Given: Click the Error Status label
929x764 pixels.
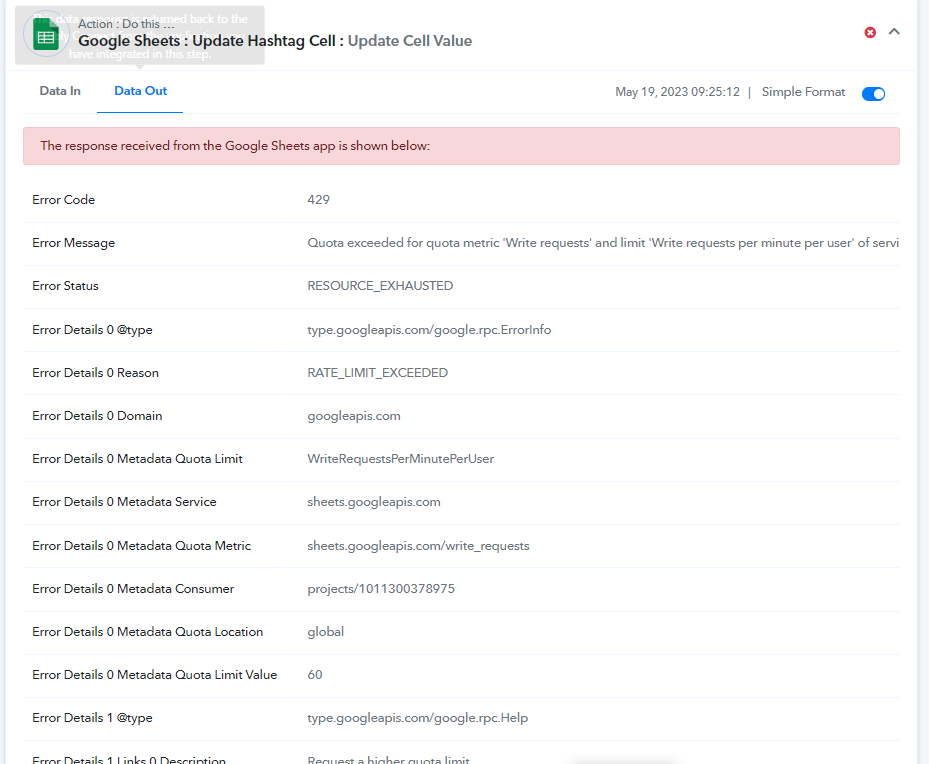Looking at the screenshot, I should tap(65, 285).
